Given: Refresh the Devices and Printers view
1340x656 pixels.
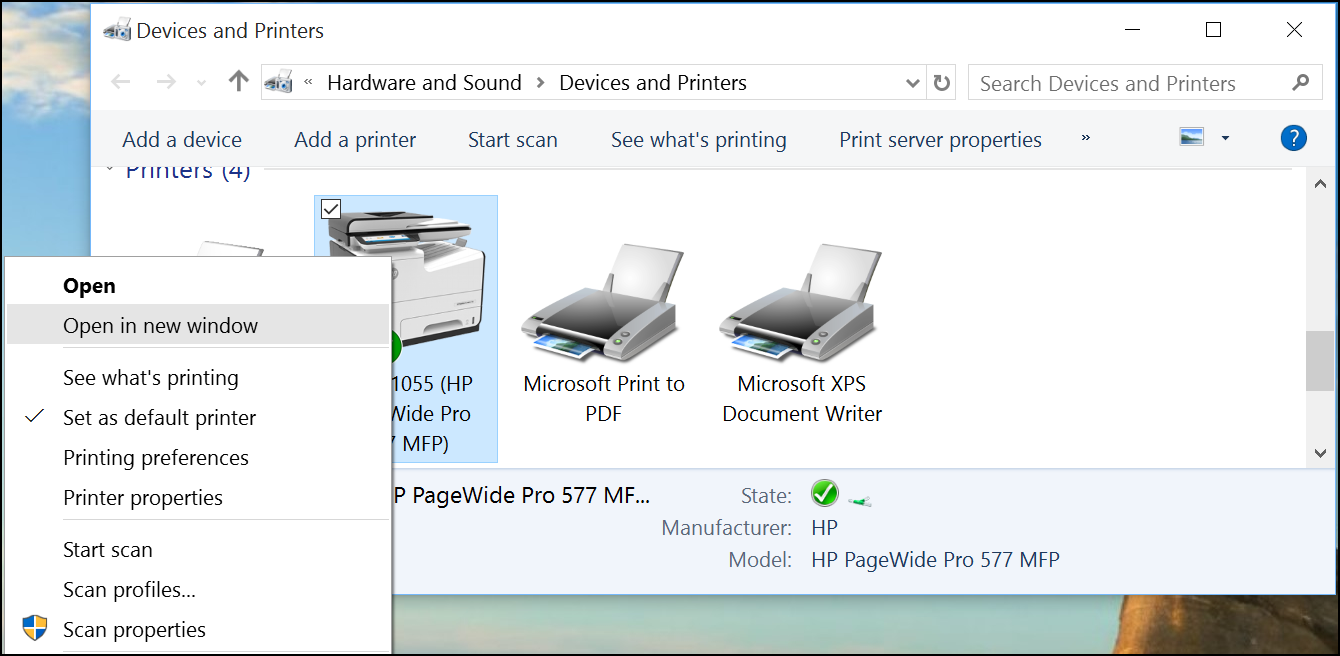Looking at the screenshot, I should pyautogui.click(x=942, y=83).
